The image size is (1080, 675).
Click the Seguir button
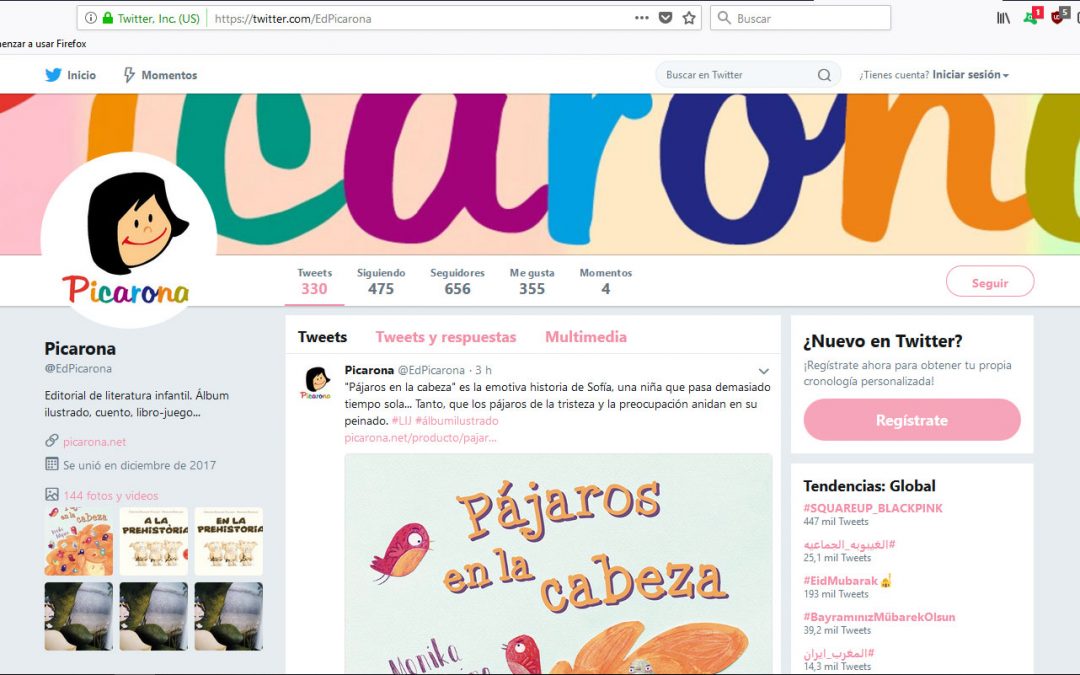[990, 282]
